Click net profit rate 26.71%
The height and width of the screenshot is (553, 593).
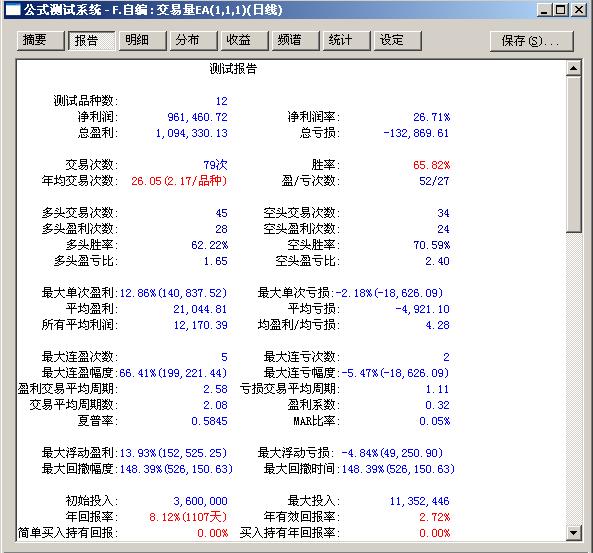tap(432, 117)
